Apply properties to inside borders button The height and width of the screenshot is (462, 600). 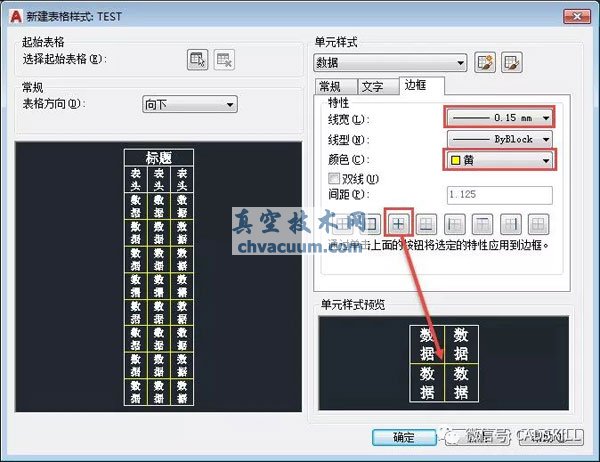tap(398, 224)
